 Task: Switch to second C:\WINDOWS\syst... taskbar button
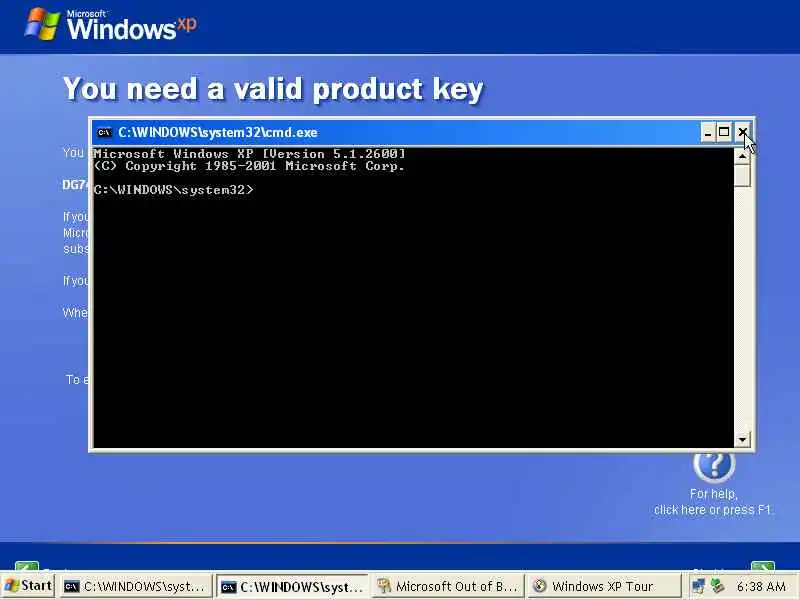click(x=292, y=587)
